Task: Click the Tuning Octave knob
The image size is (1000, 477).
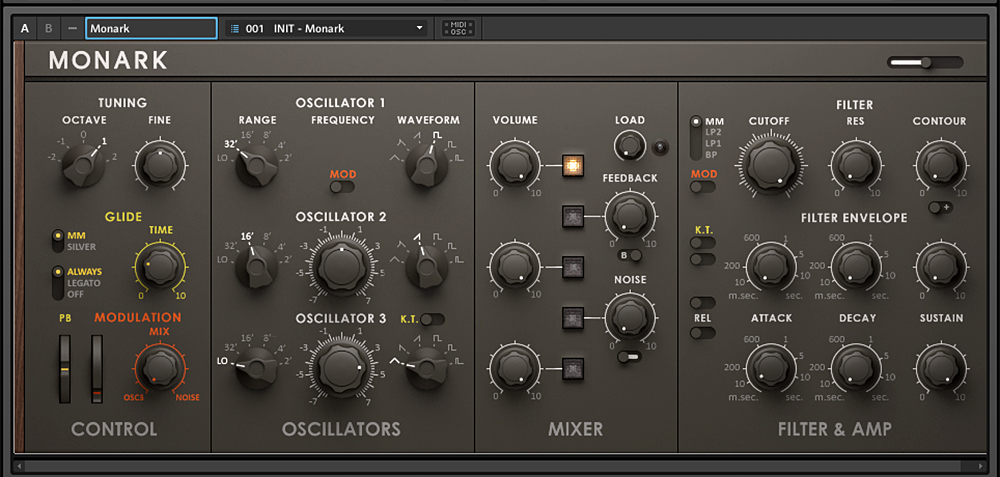Action: click(82, 166)
